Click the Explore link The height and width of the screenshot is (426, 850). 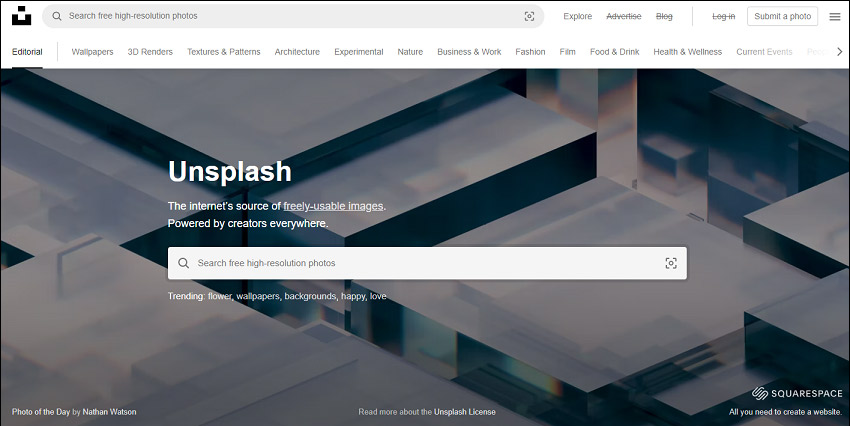click(x=577, y=16)
